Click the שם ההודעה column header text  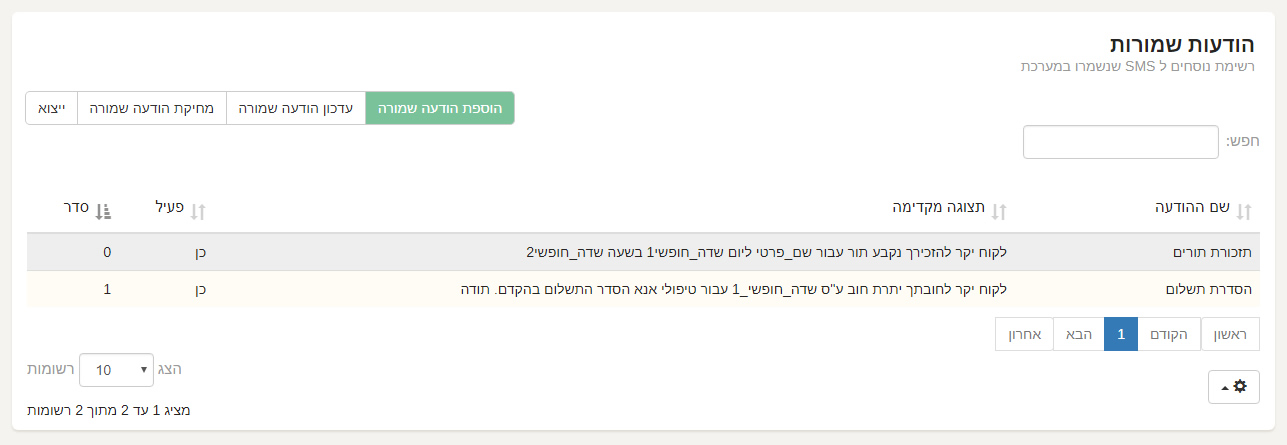pos(1191,209)
